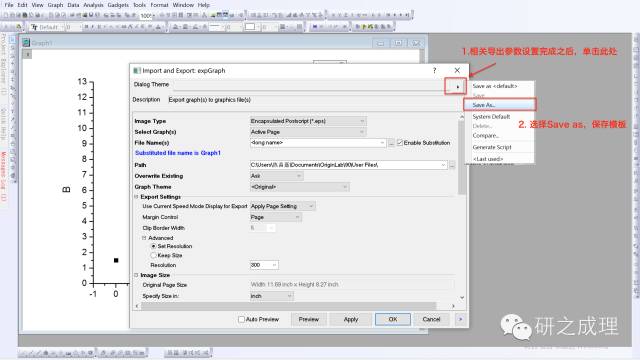This screenshot has width=640, height=360.
Task: Open the Analysis menu
Action: [93, 5]
